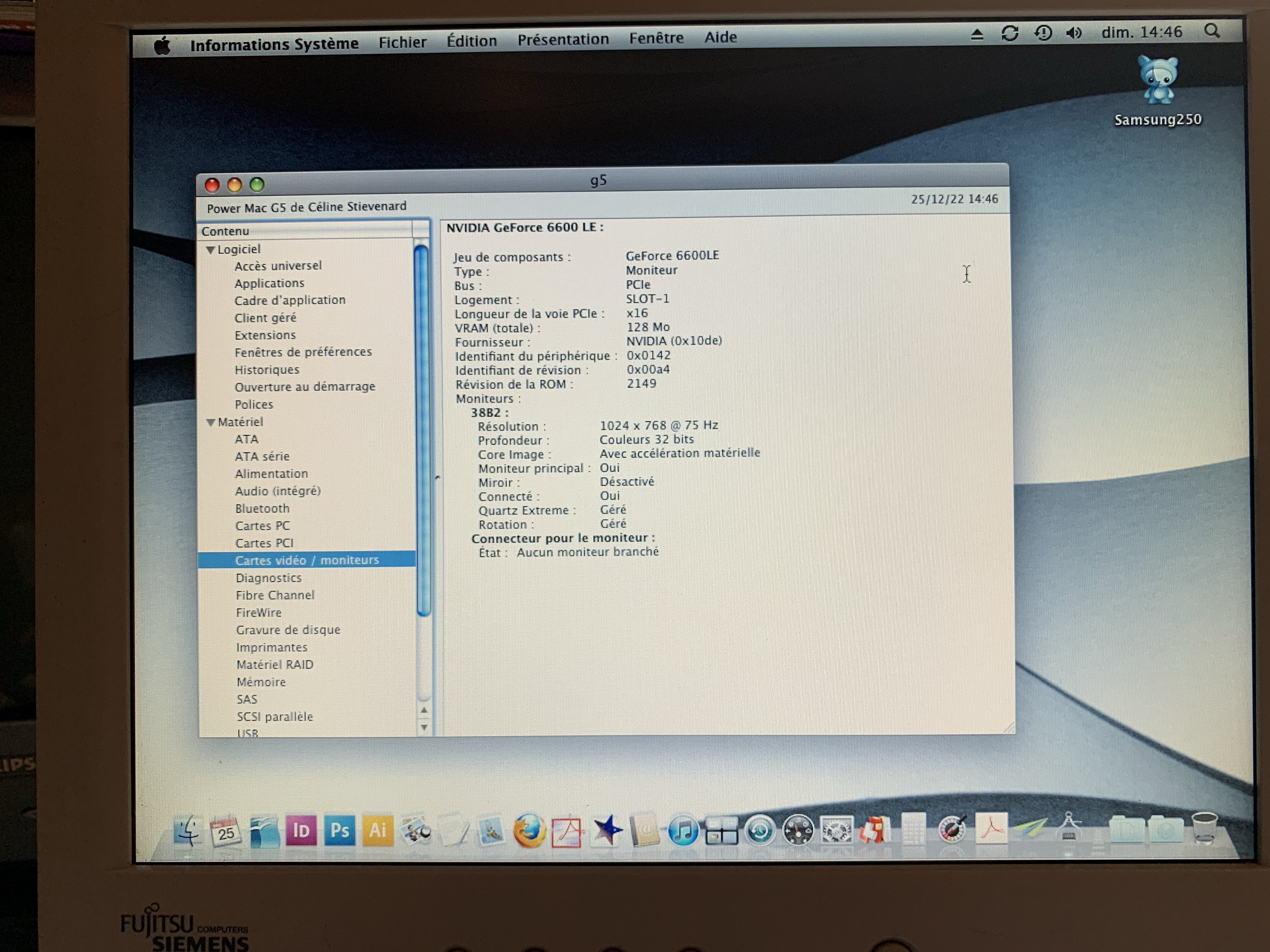Image resolution: width=1270 pixels, height=952 pixels.
Task: Select Gravure de disque entry
Action: coord(288,630)
